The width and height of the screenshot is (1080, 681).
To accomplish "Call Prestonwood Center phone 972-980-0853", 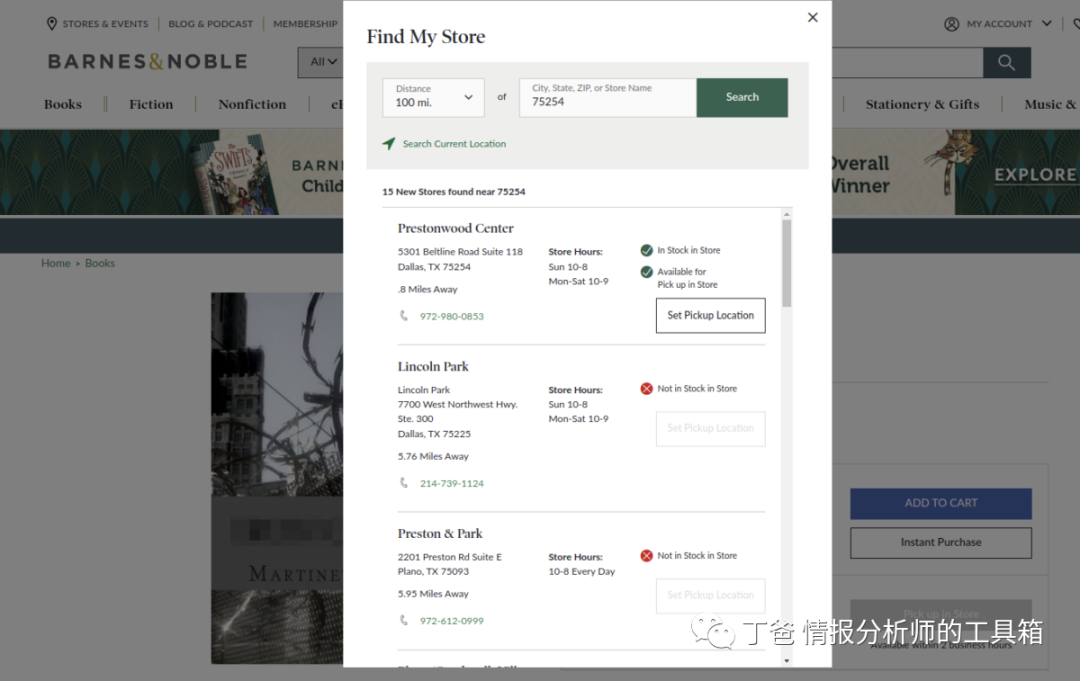I will point(452,316).
